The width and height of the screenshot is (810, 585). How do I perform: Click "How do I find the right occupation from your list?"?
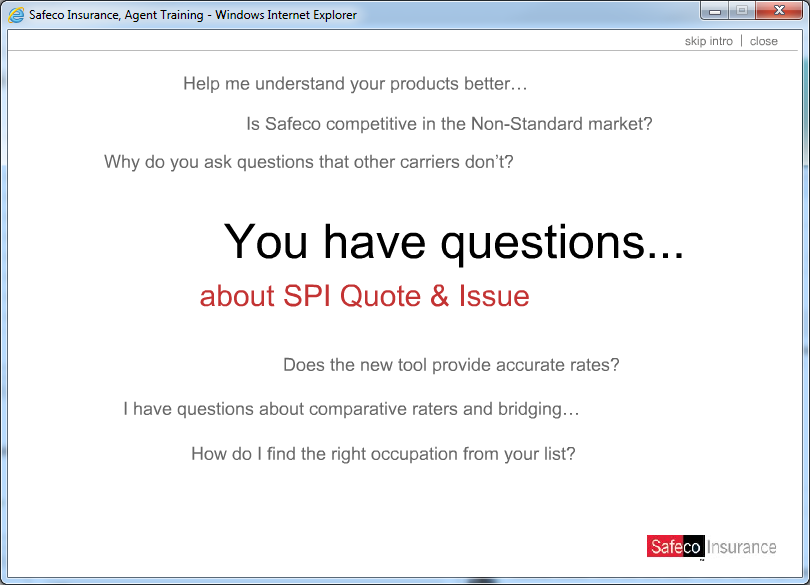tap(383, 454)
